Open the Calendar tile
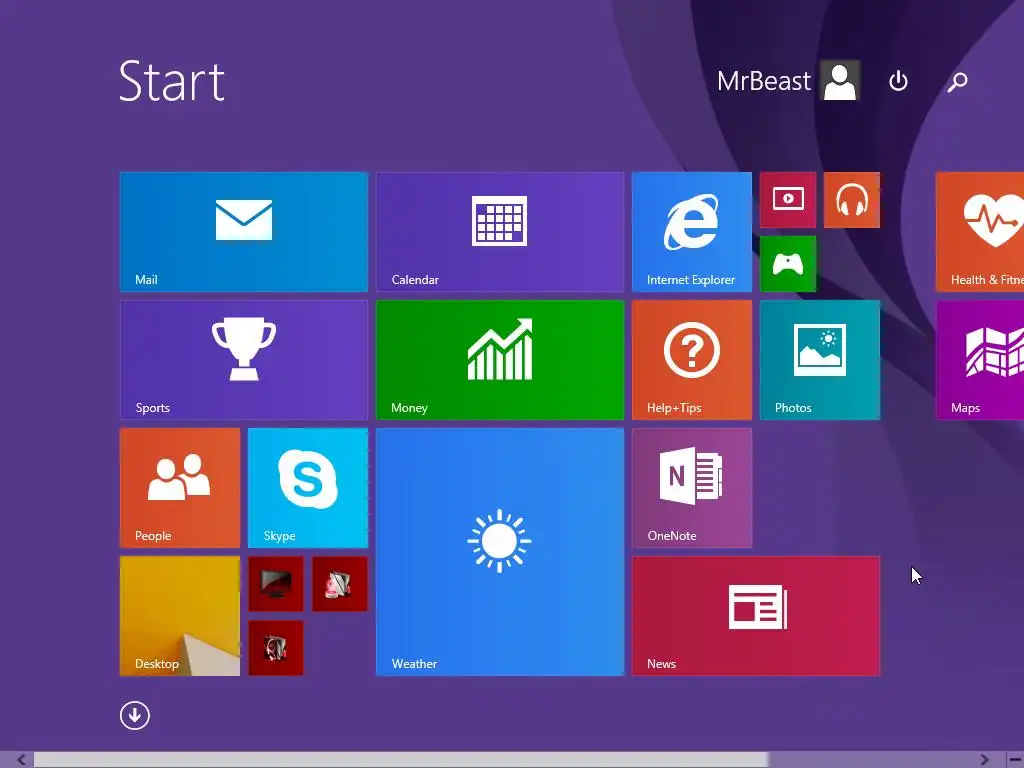This screenshot has width=1024, height=768. [500, 232]
